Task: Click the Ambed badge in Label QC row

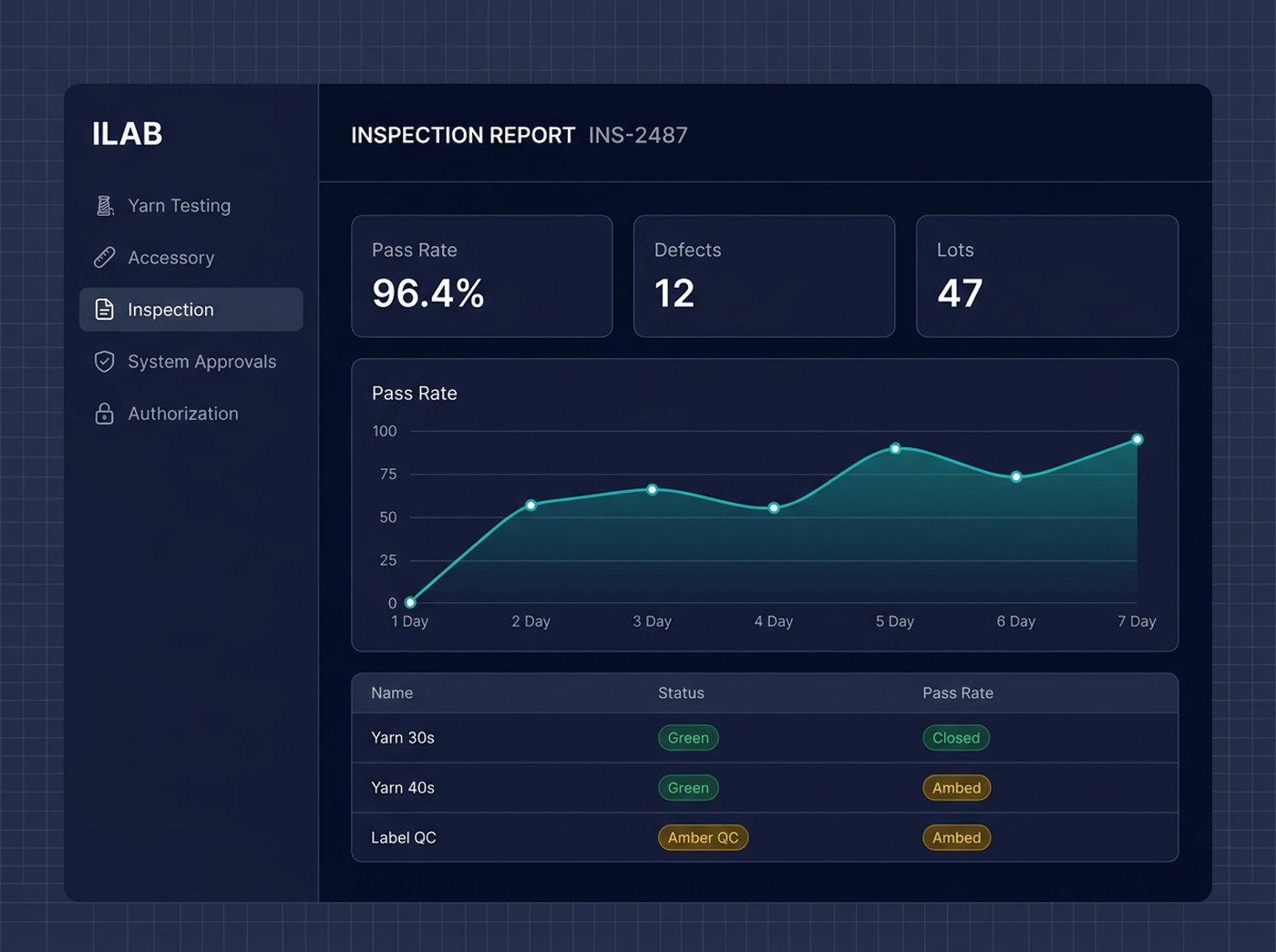Action: (x=956, y=838)
